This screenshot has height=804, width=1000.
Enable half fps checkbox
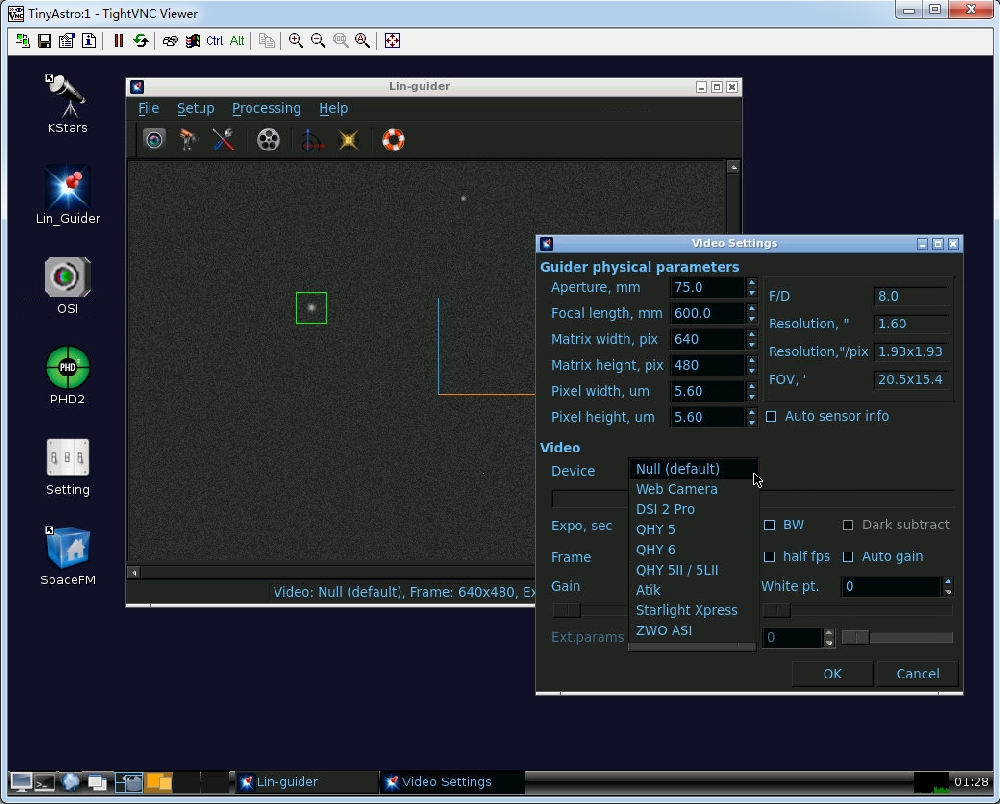[x=770, y=557]
